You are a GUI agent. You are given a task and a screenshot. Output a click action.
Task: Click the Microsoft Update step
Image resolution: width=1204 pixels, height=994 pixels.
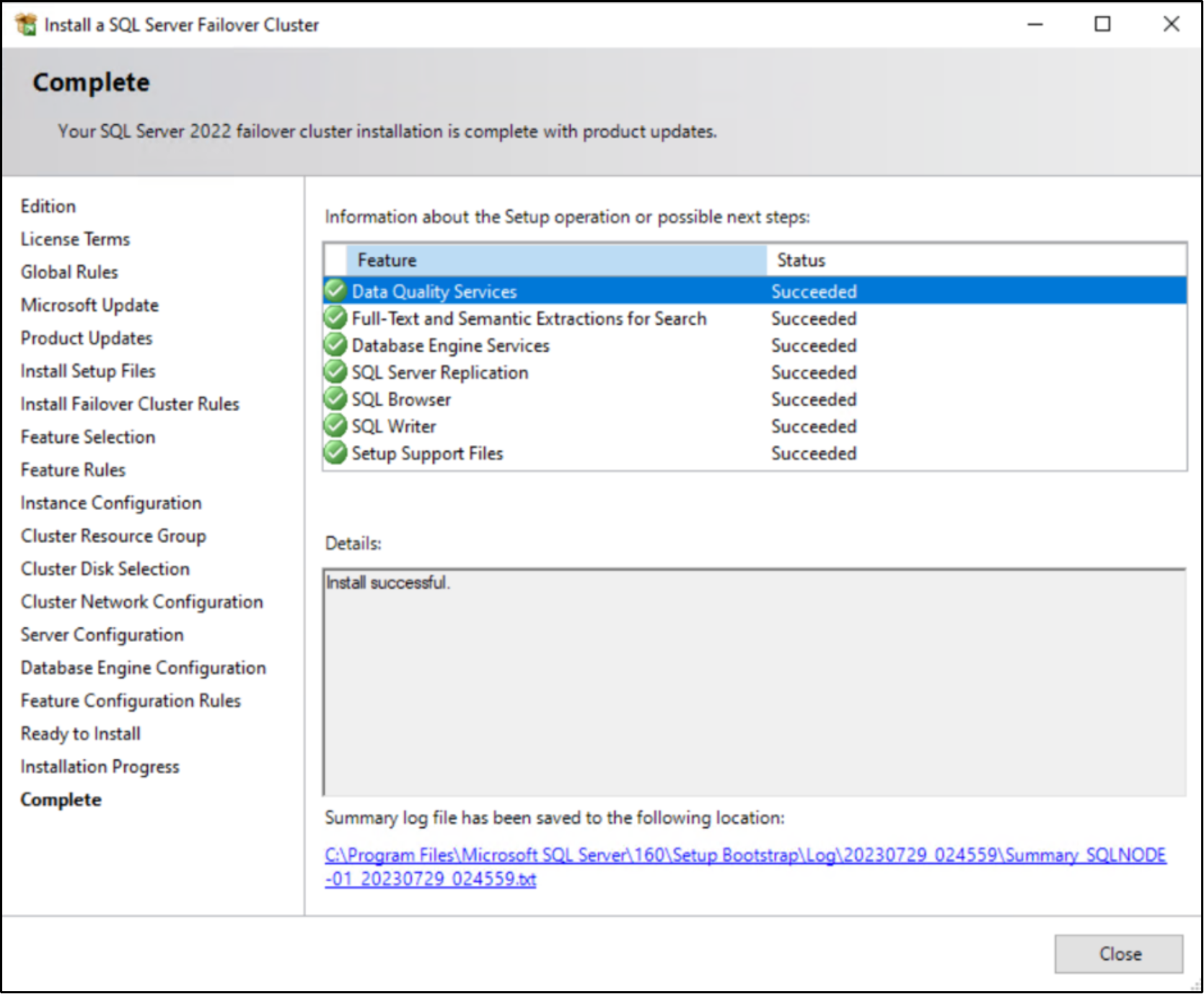click(x=89, y=305)
